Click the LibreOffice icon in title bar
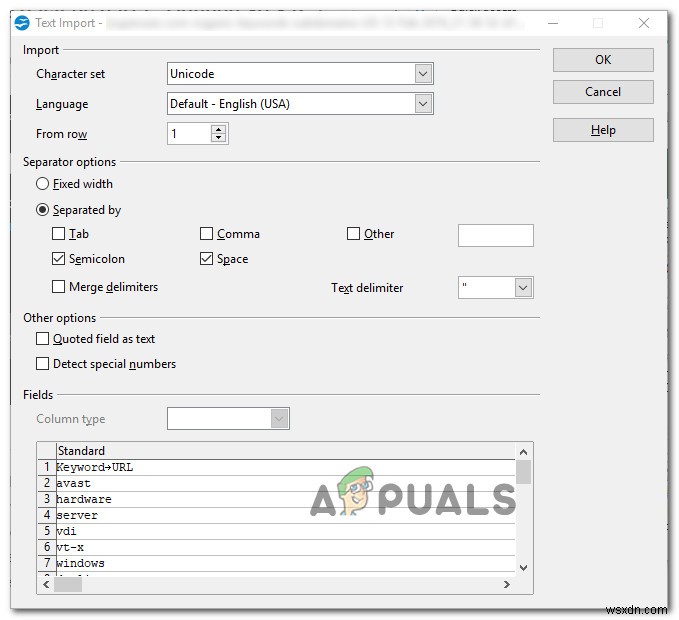 tap(22, 23)
